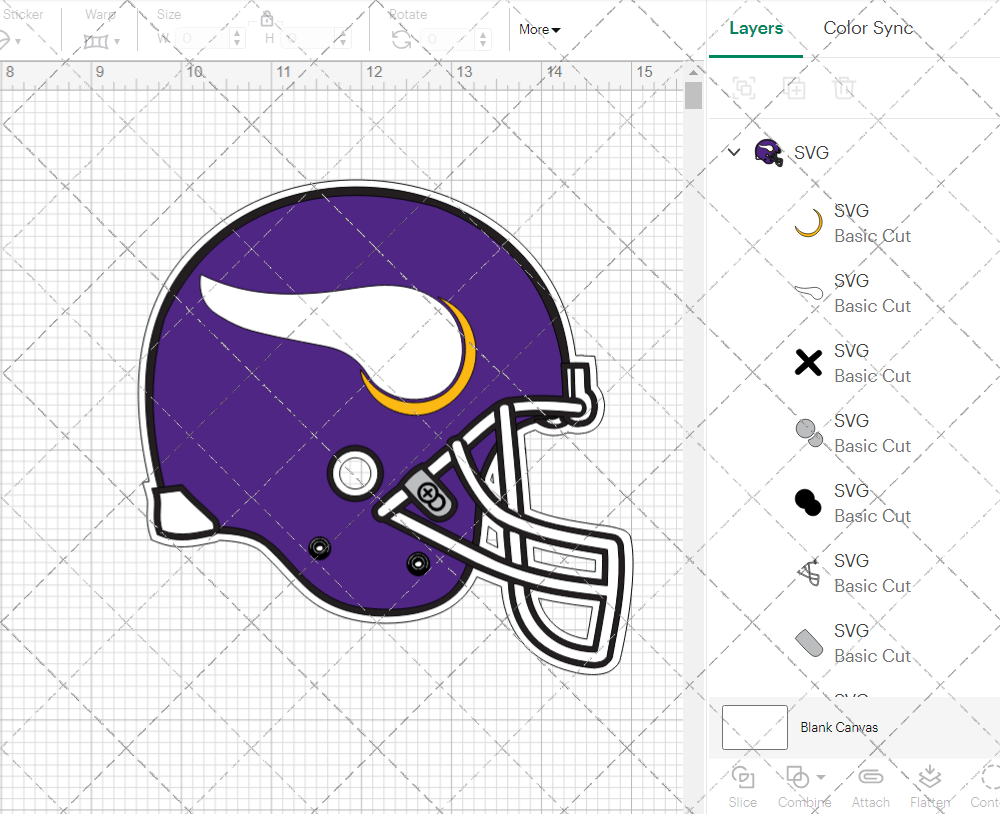Screen dimensions: 1000x814
Task: Click the Rotate icon in the toolbar
Action: (x=401, y=39)
